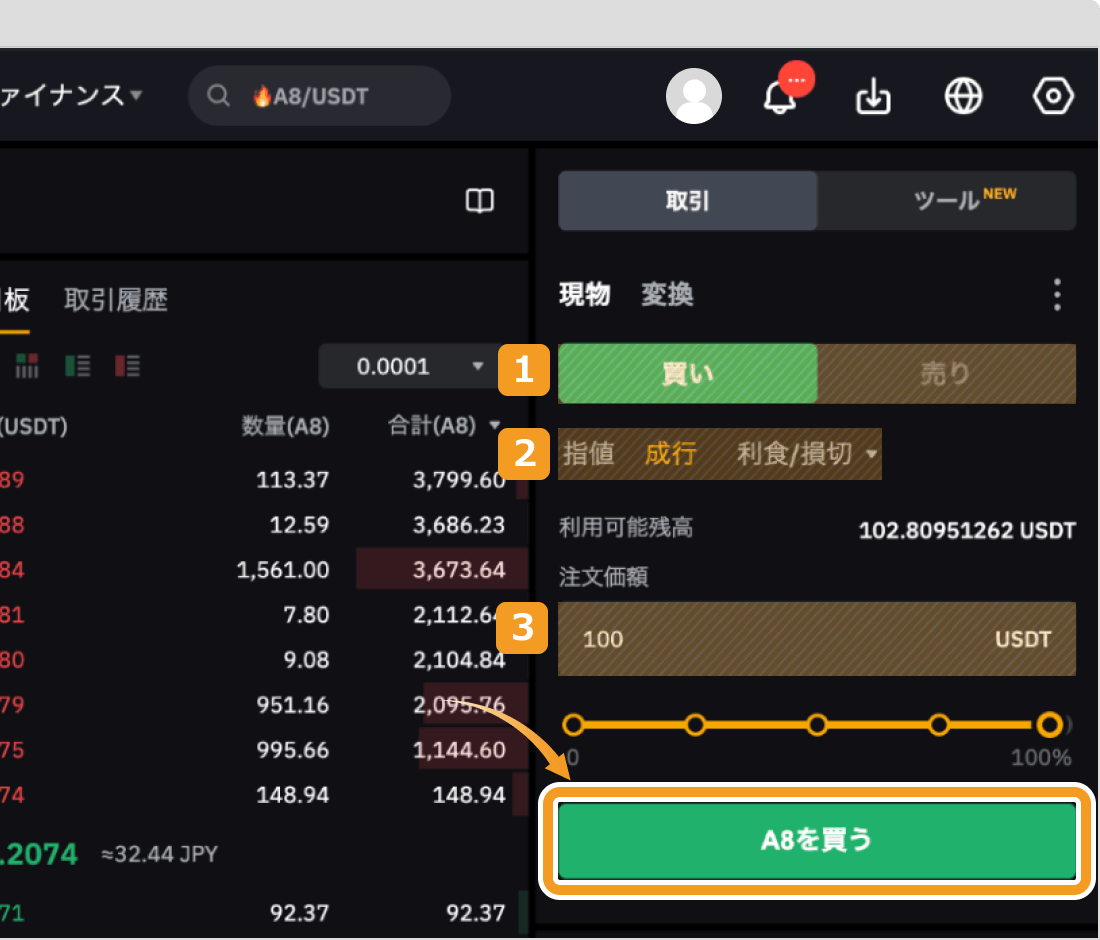Show sell orders only view icon
This screenshot has height=940, width=1100.
point(127,365)
